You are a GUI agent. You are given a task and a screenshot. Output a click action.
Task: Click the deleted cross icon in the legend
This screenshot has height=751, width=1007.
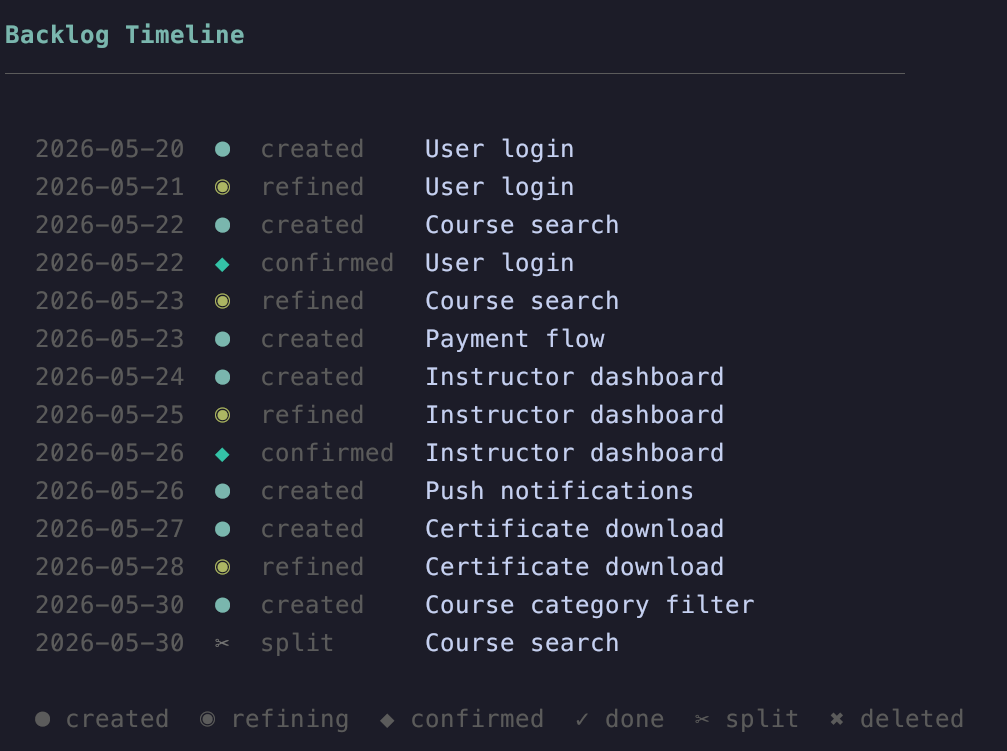click(837, 719)
